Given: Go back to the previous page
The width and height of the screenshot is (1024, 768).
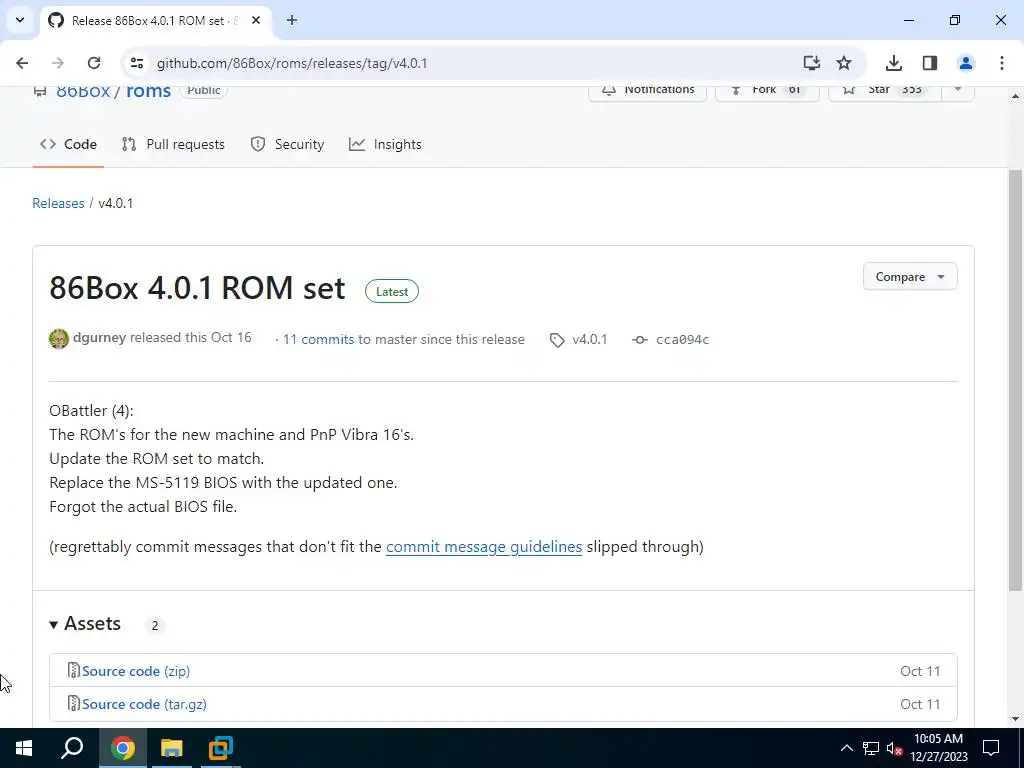Looking at the screenshot, I should click(x=22, y=63).
